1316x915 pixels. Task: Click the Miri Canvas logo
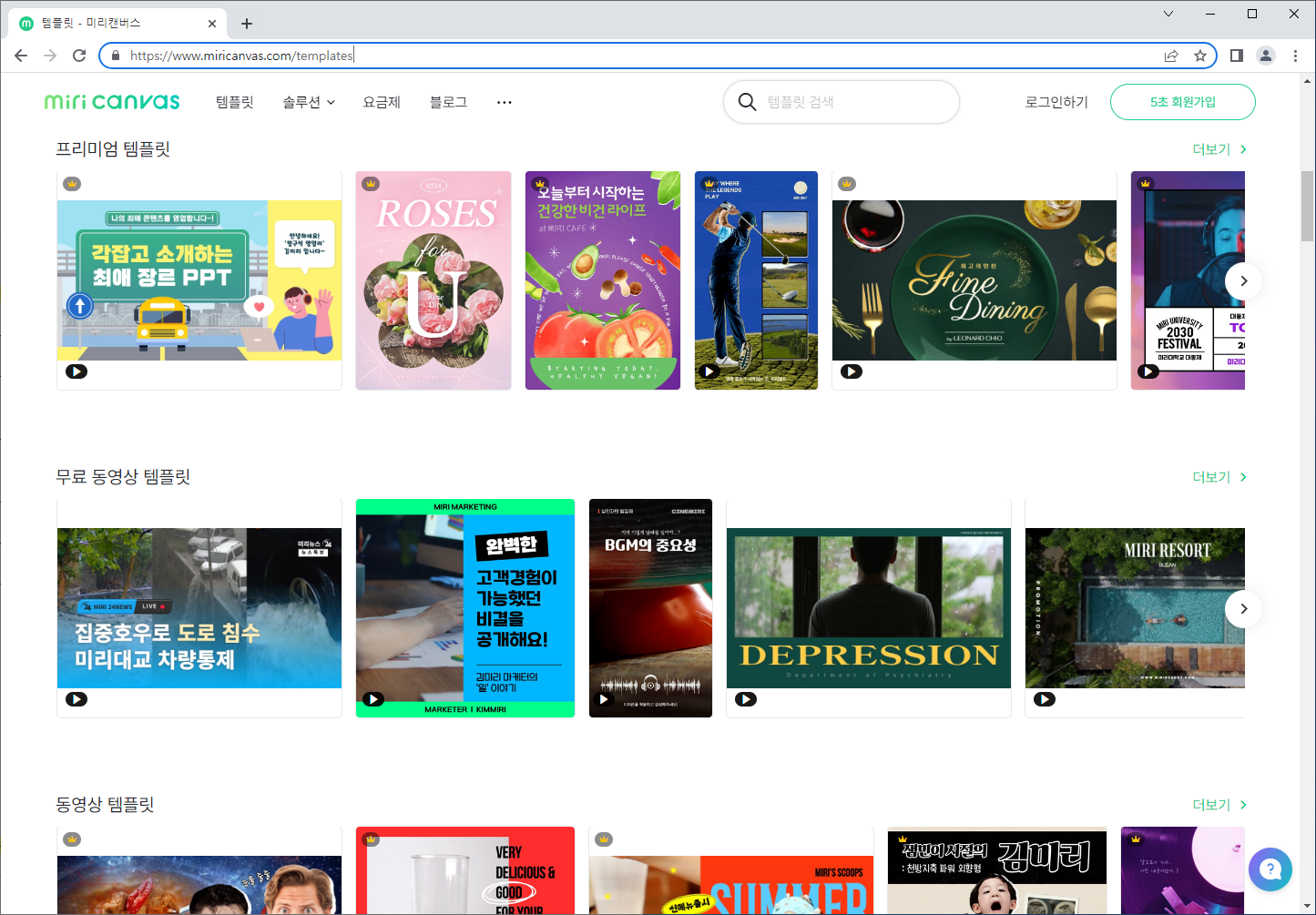click(112, 102)
